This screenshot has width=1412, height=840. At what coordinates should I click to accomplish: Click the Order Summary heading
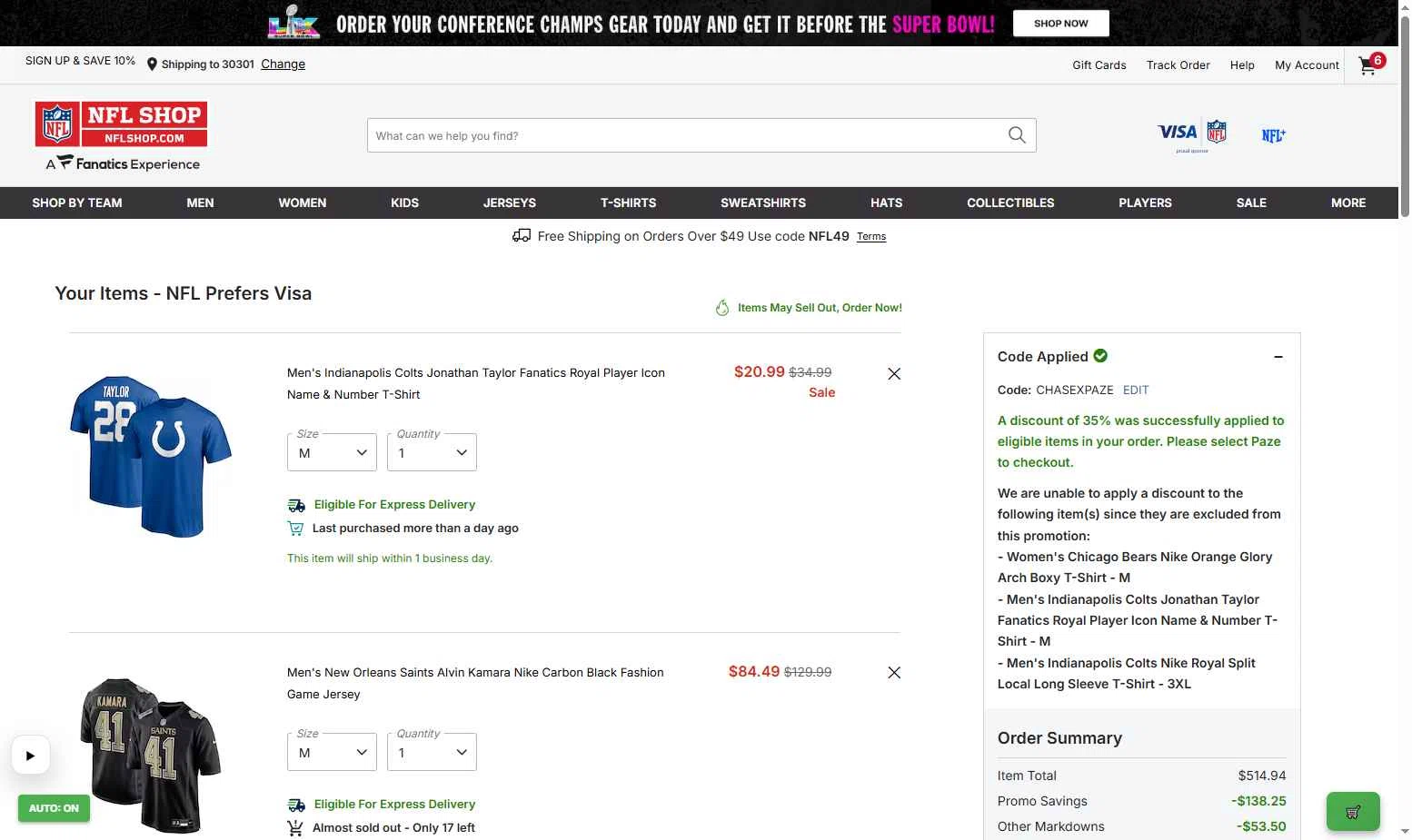[1059, 738]
